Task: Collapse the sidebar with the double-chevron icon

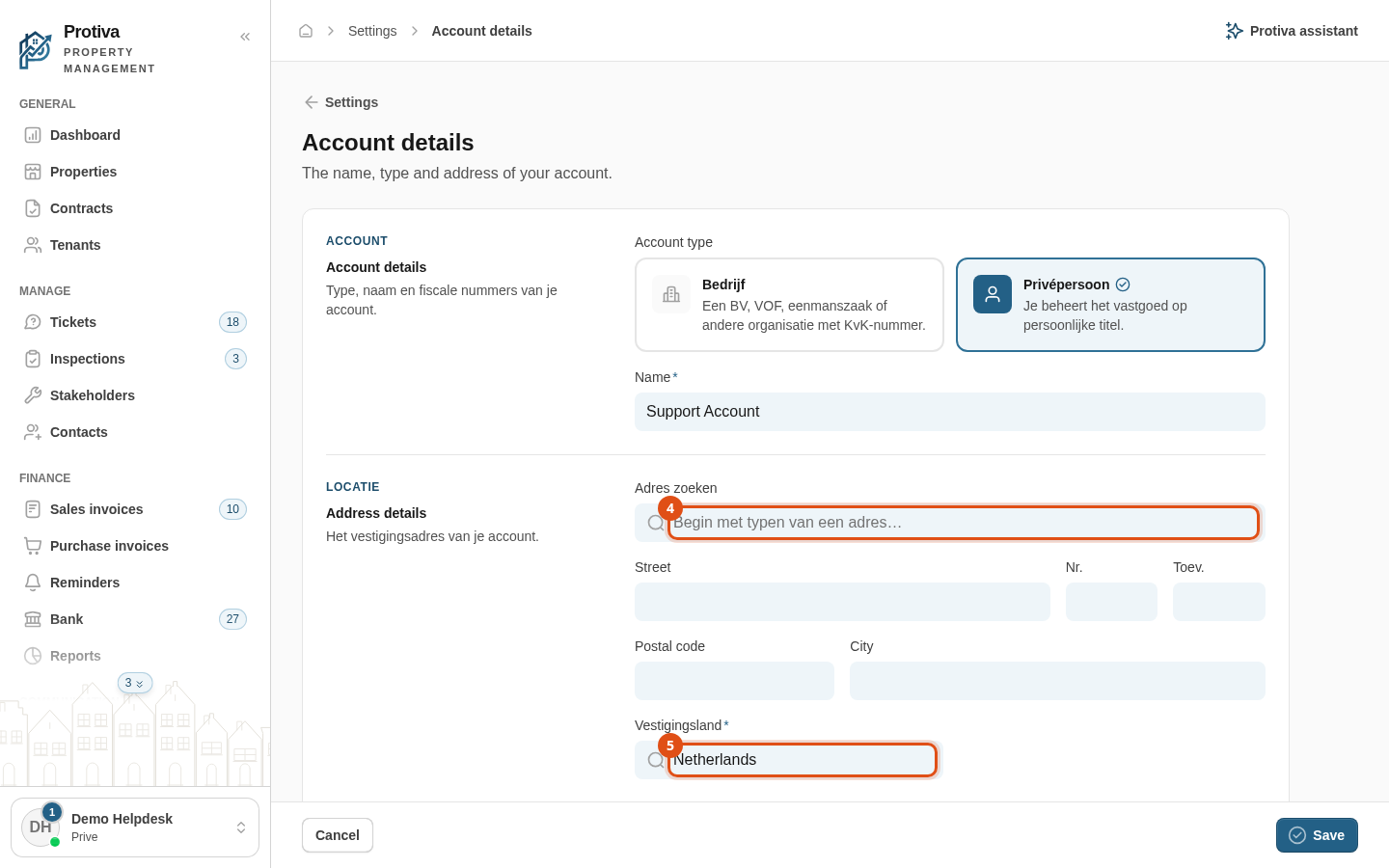Action: 245,37
